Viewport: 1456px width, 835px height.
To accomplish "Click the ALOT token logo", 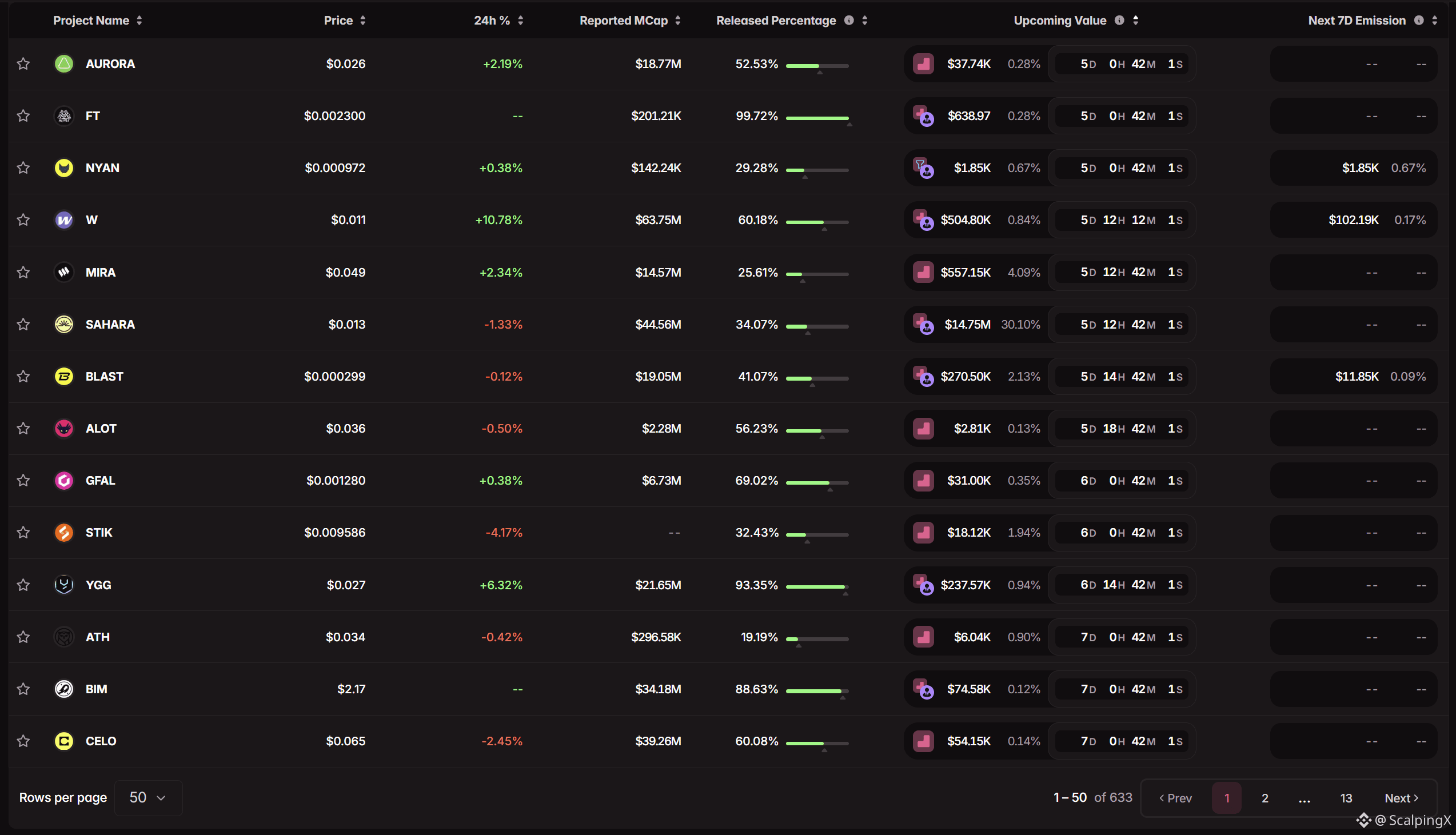I will (63, 429).
